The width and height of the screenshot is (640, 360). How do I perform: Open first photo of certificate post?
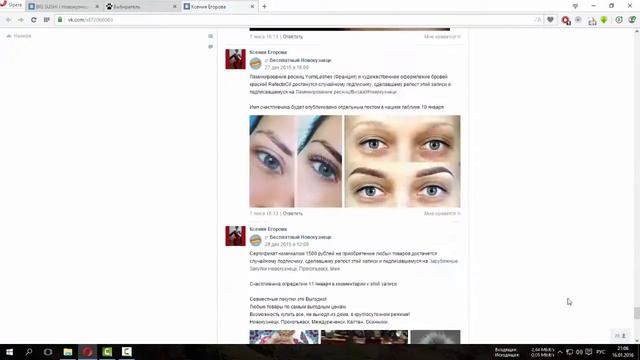(284, 337)
